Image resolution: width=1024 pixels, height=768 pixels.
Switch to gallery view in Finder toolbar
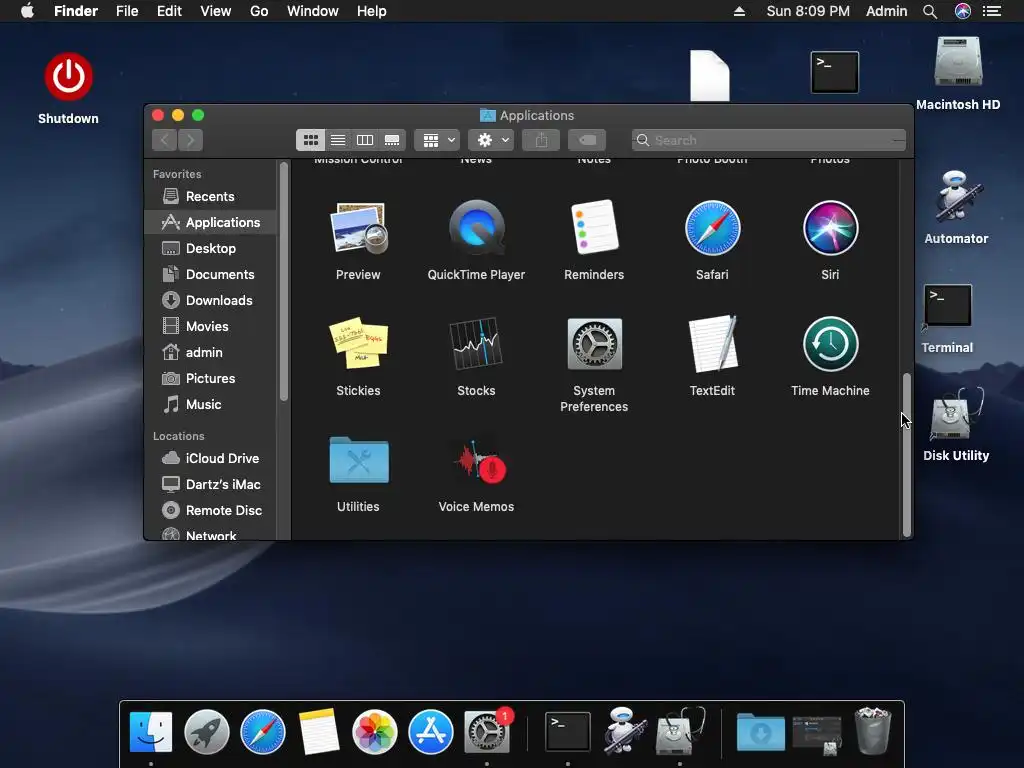pyautogui.click(x=392, y=140)
